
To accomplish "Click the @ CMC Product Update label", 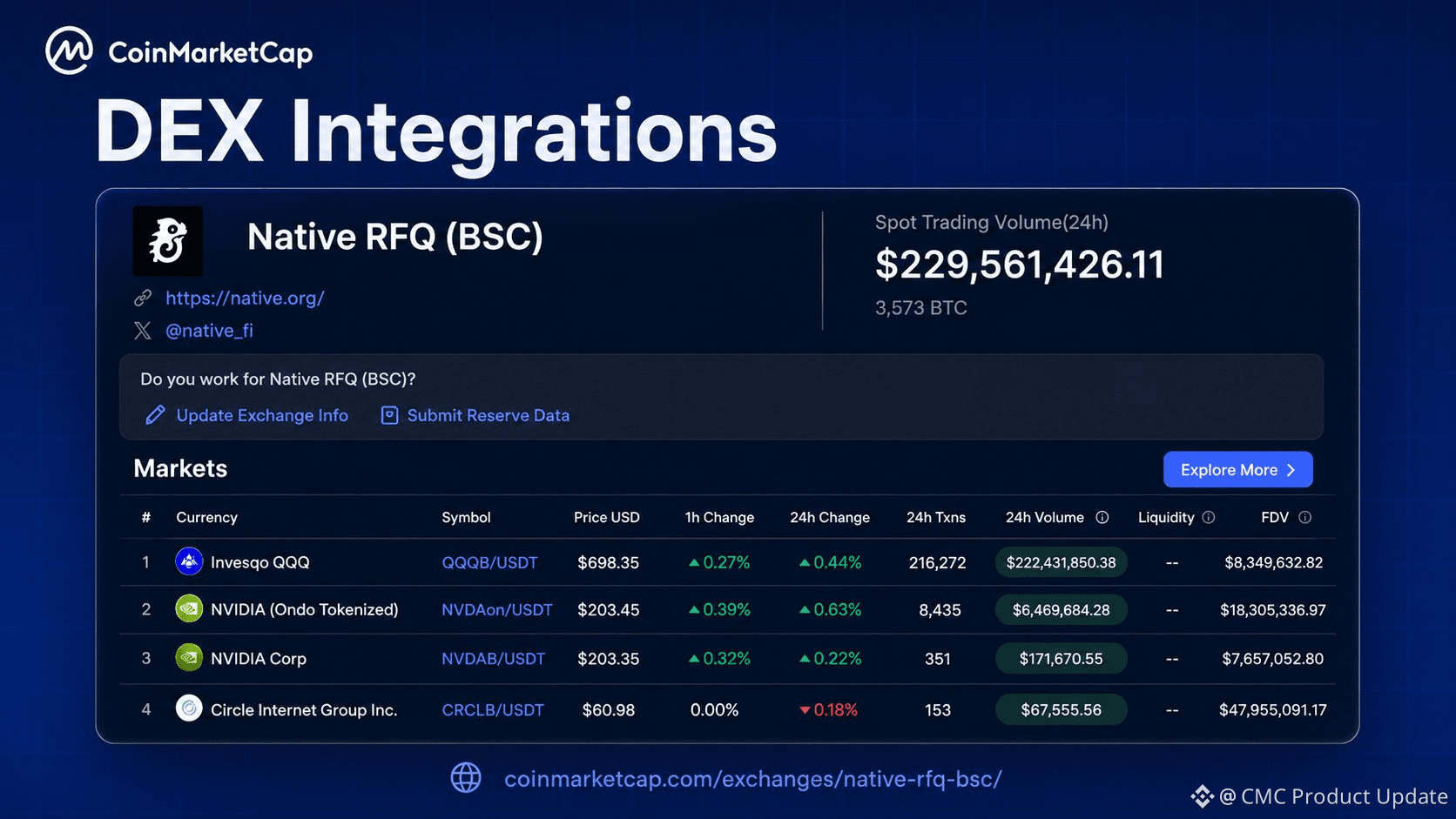I will (x=1333, y=796).
